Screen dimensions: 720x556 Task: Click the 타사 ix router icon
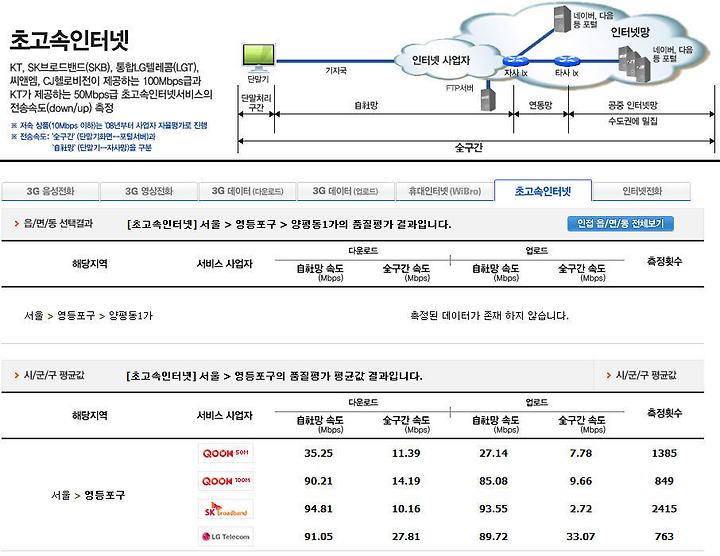pos(567,61)
